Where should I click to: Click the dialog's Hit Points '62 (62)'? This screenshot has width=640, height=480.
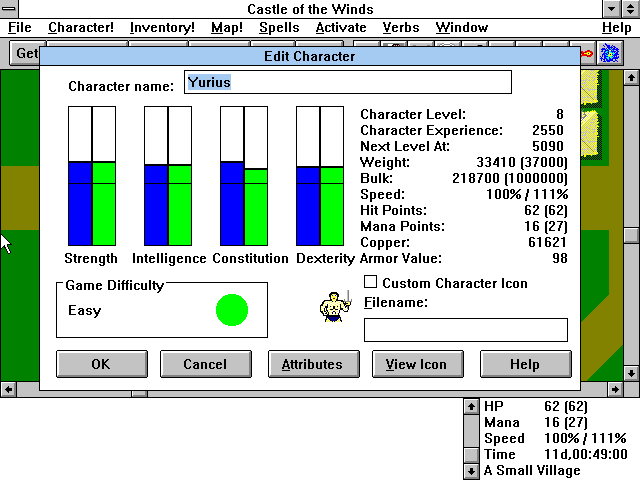[546, 210]
